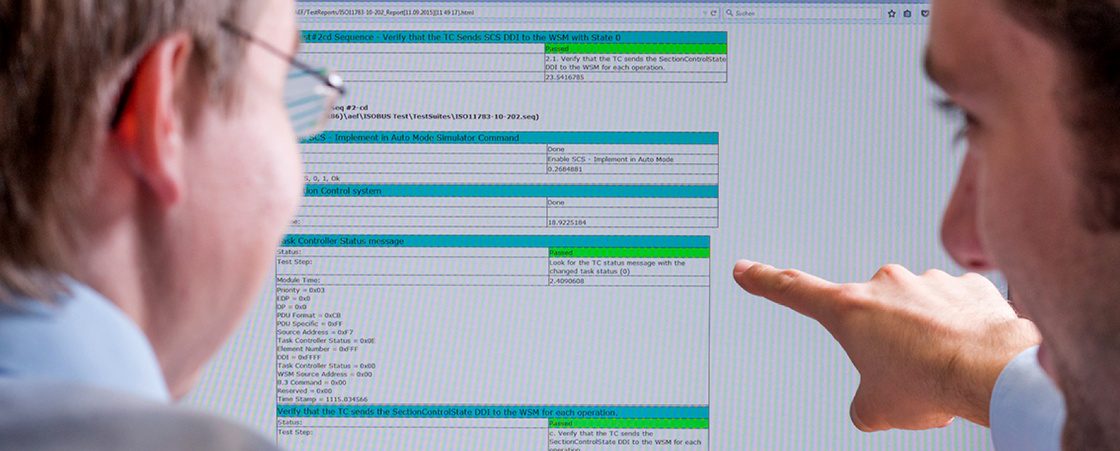1120x451 pixels.
Task: Click the 'Source Address = 0xF7' line
Action: pos(315,332)
